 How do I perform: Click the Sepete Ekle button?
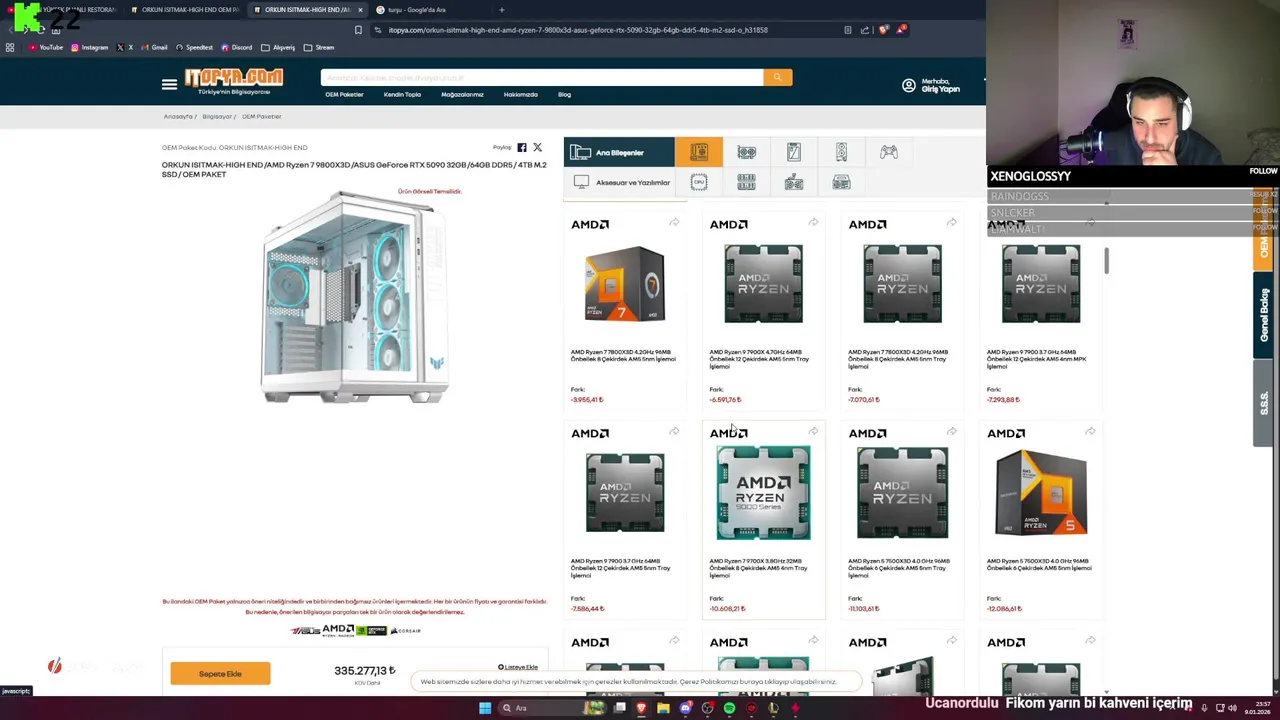220,674
